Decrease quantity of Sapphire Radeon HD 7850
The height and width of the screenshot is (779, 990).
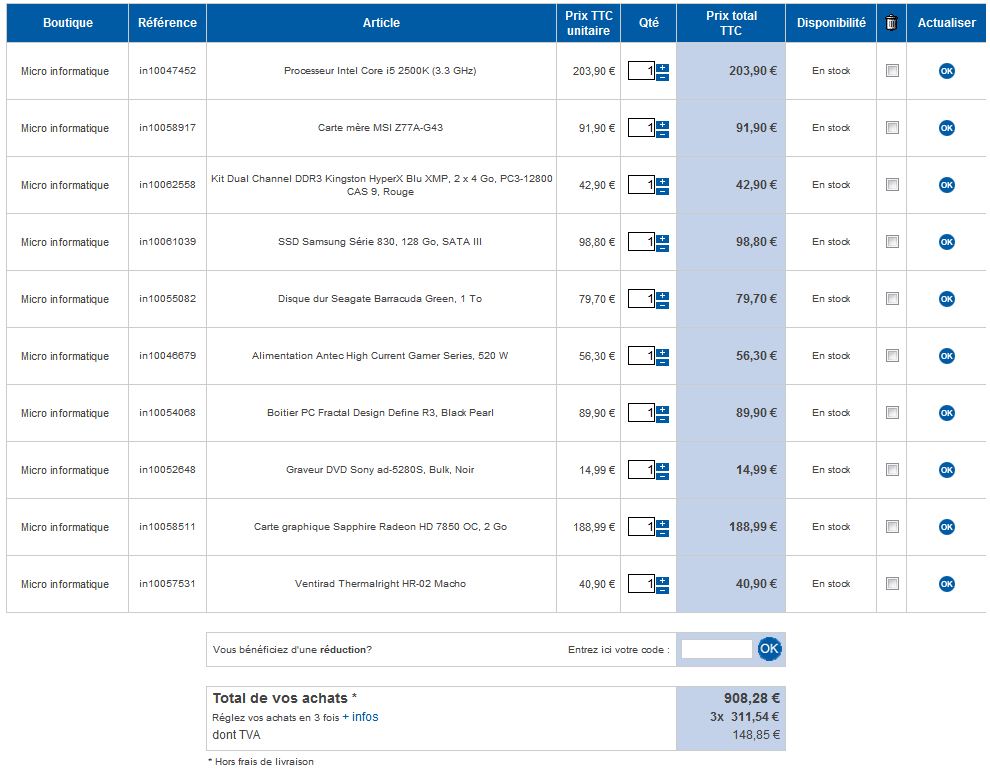click(x=662, y=533)
